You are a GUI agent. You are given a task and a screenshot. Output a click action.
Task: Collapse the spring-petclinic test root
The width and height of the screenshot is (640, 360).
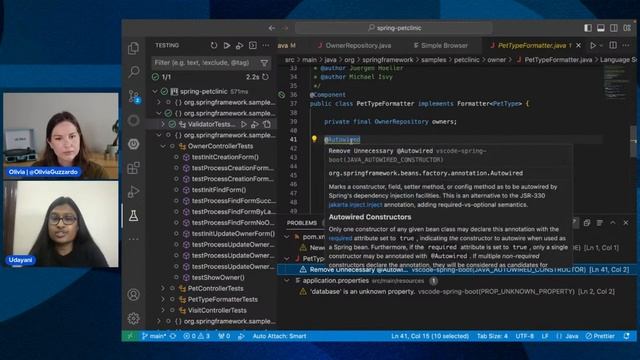(155, 91)
